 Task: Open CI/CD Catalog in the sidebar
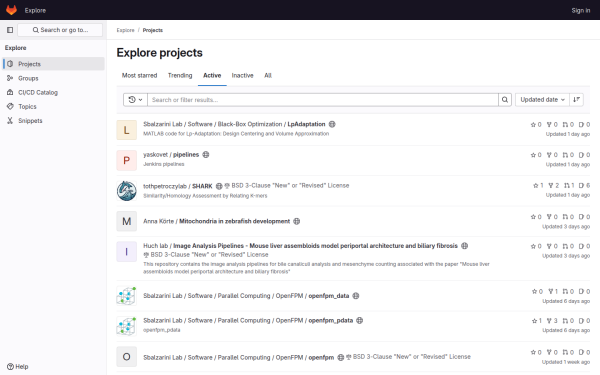tap(54, 92)
